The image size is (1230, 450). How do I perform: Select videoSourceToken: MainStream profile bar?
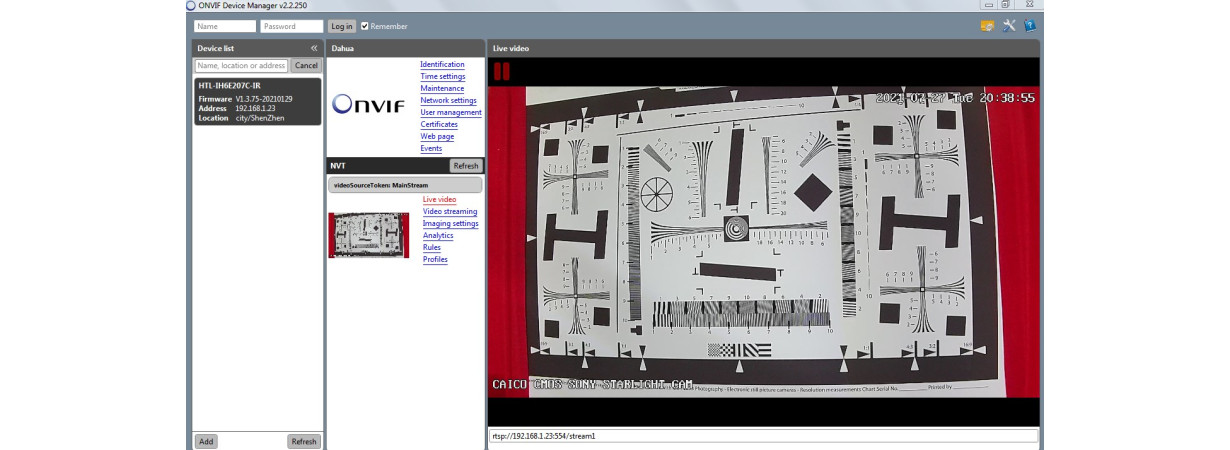click(x=405, y=184)
